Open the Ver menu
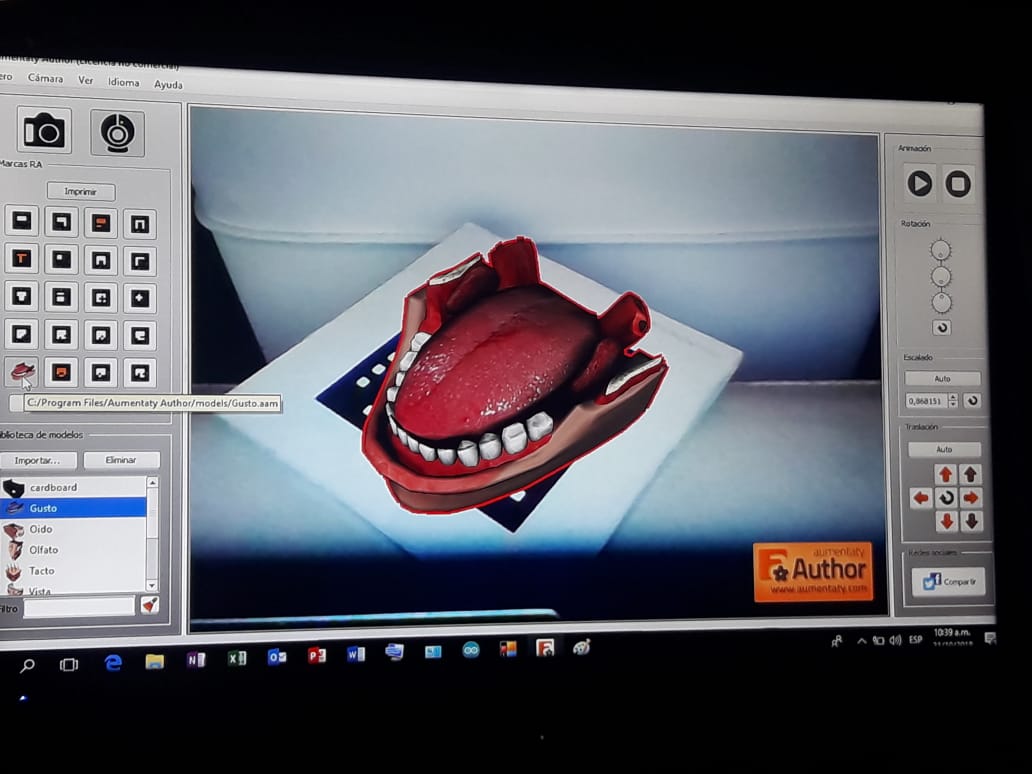Image resolution: width=1032 pixels, height=774 pixels. 86,80
